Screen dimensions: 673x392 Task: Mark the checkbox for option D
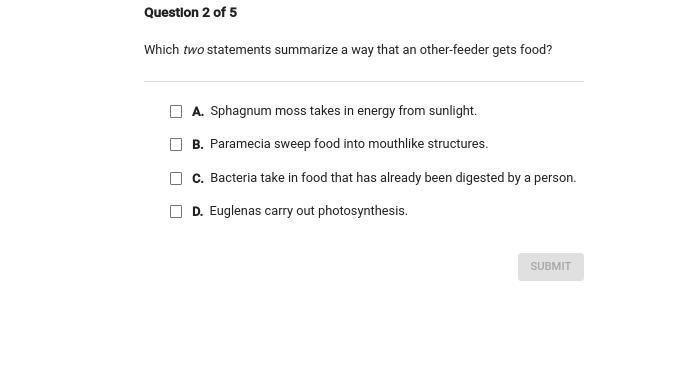(176, 211)
